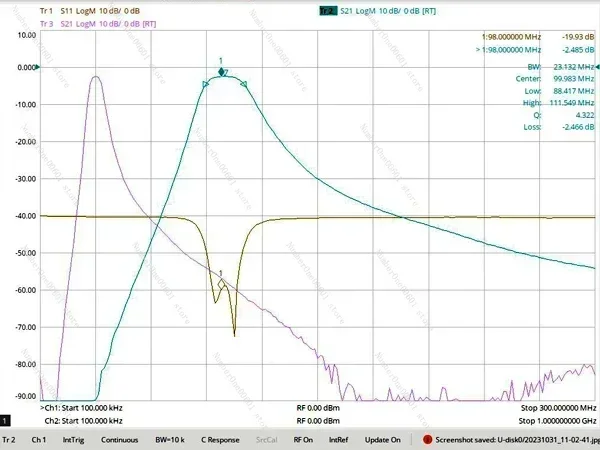Click the -90.00 bottom scale label

pos(26,396)
